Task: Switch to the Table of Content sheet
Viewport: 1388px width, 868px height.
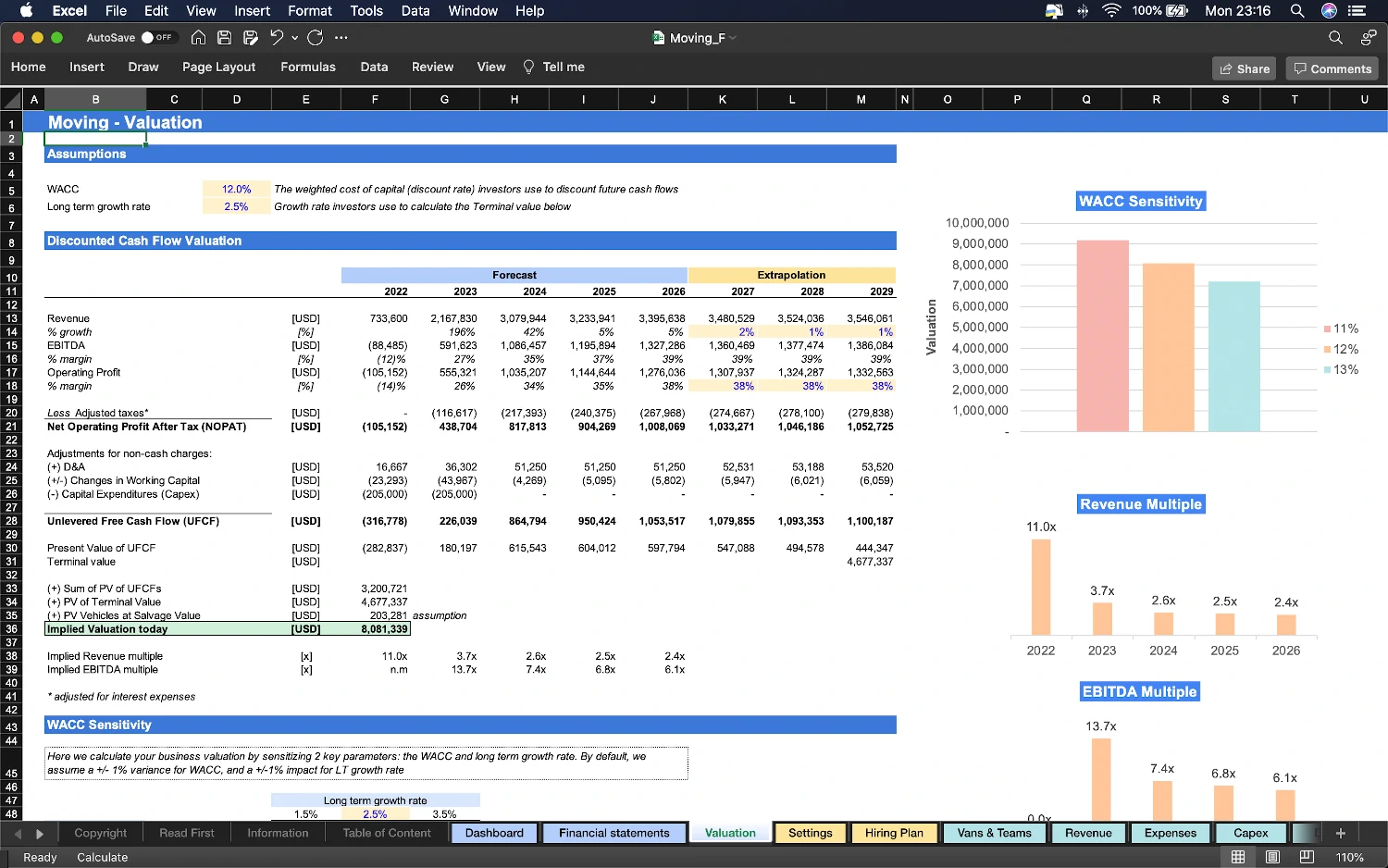Action: tap(387, 833)
